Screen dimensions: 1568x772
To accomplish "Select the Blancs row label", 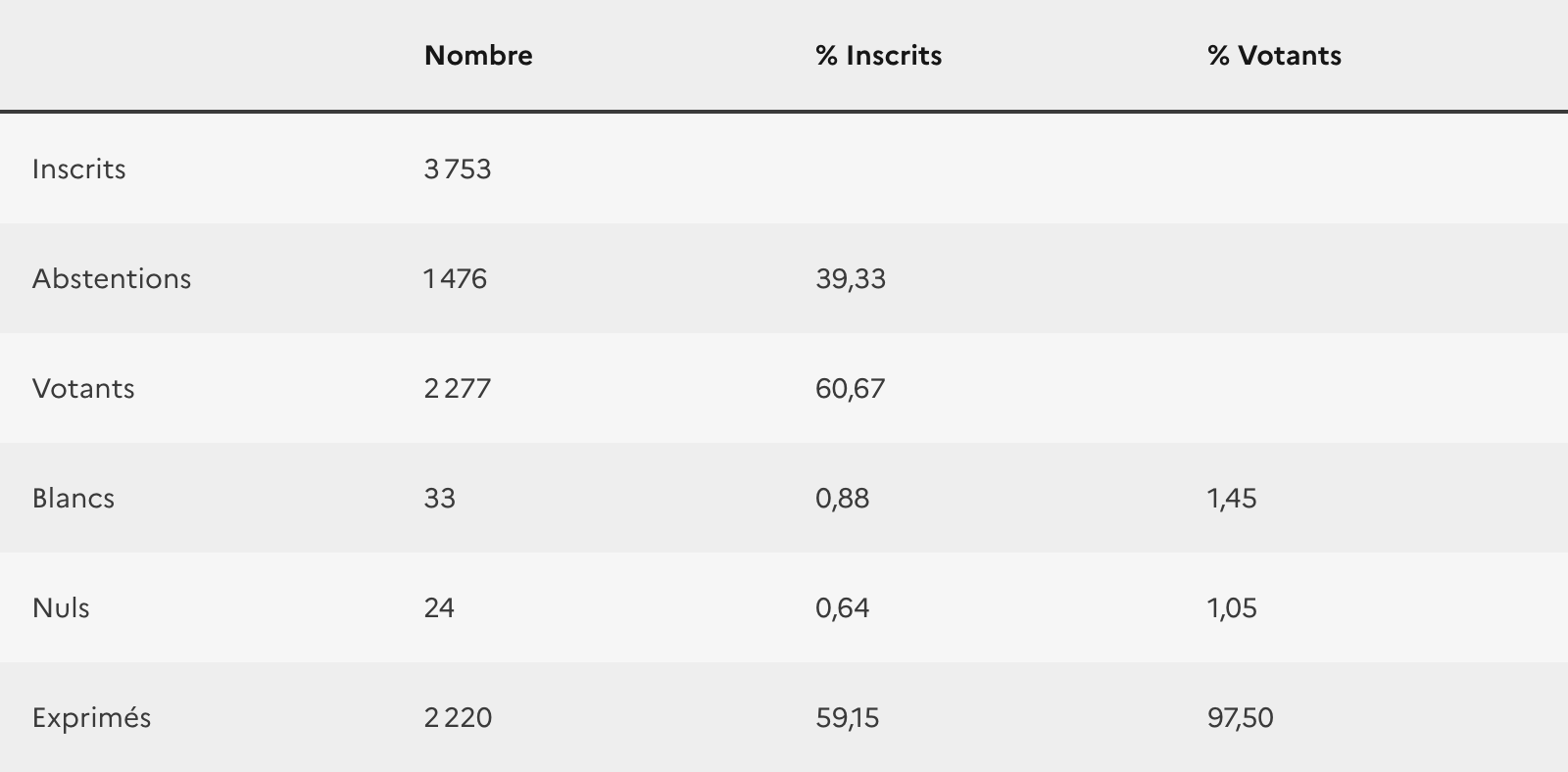I will point(73,499).
